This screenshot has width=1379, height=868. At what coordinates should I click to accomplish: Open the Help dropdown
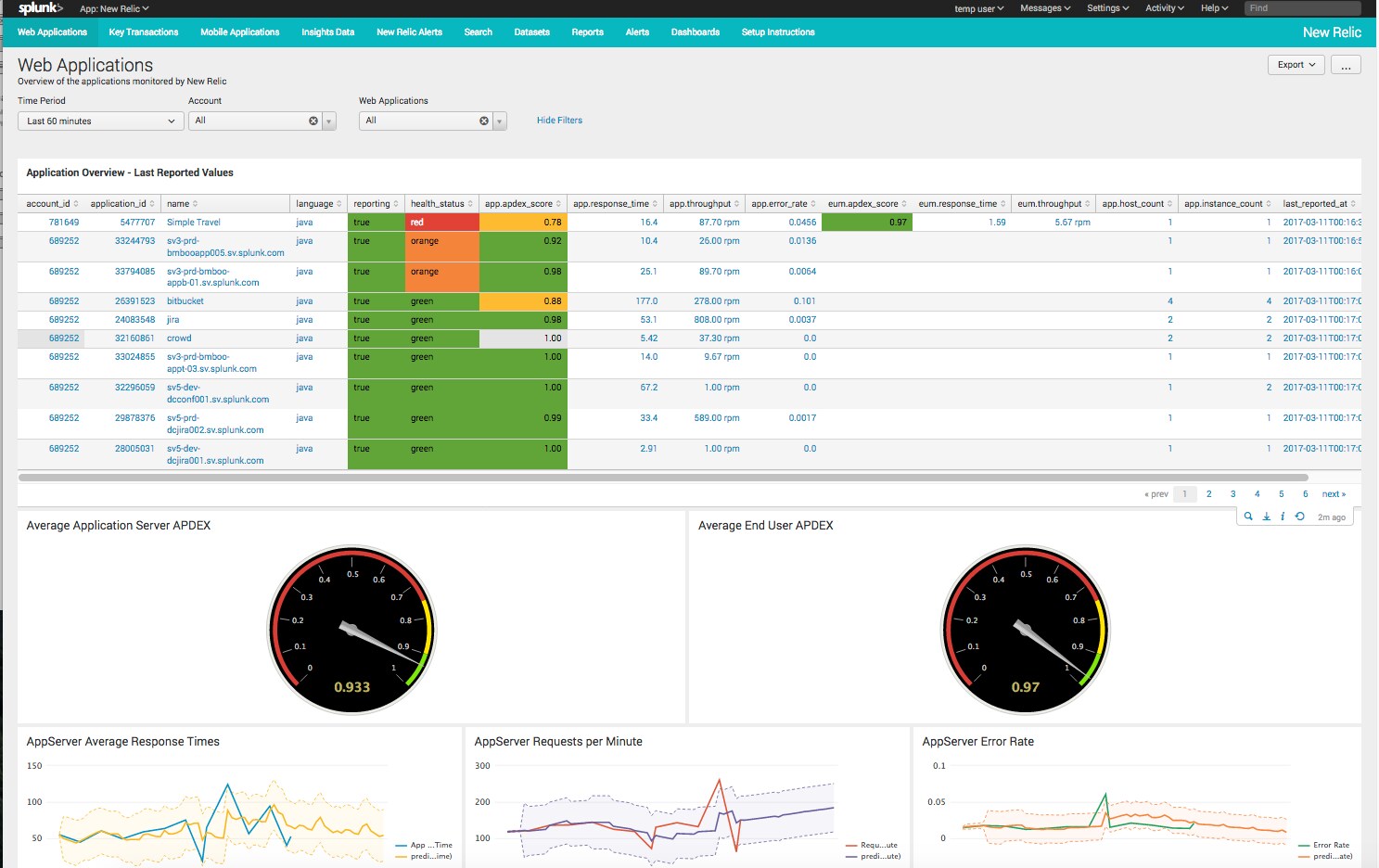(1215, 8)
